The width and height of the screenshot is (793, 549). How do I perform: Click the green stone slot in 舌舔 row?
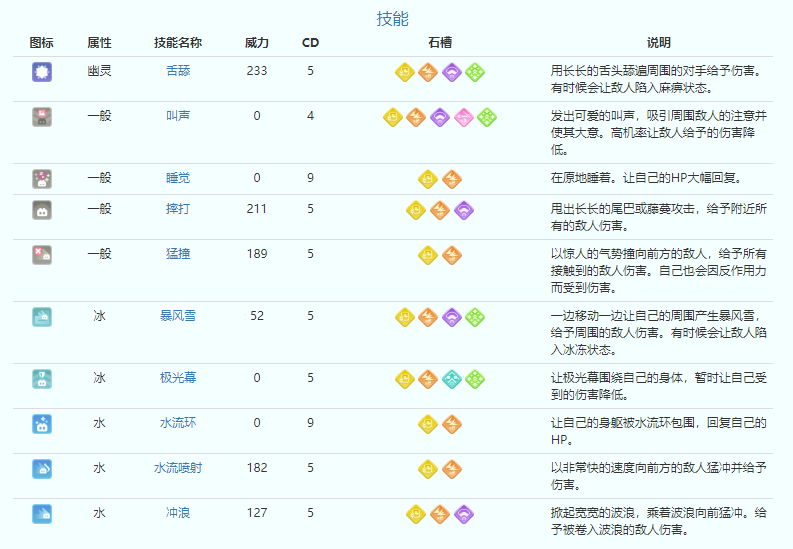pos(475,72)
